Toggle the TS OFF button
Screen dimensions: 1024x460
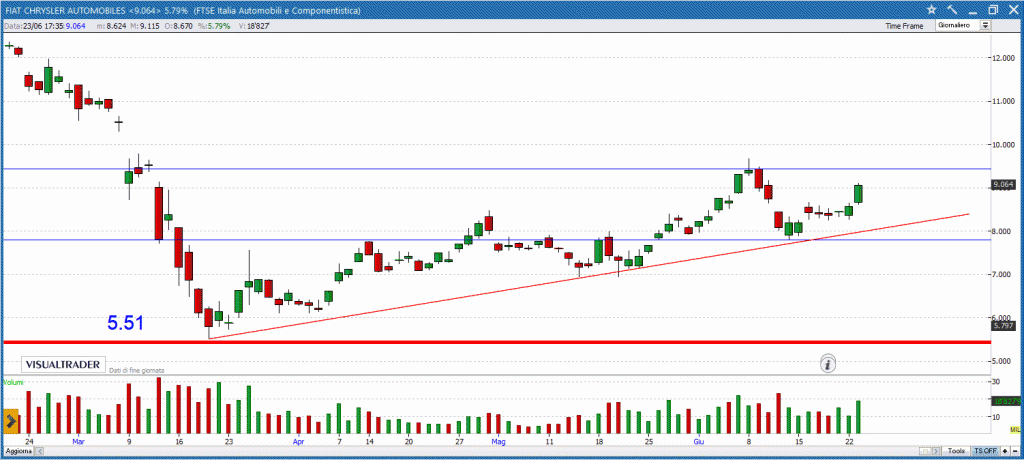point(985,452)
